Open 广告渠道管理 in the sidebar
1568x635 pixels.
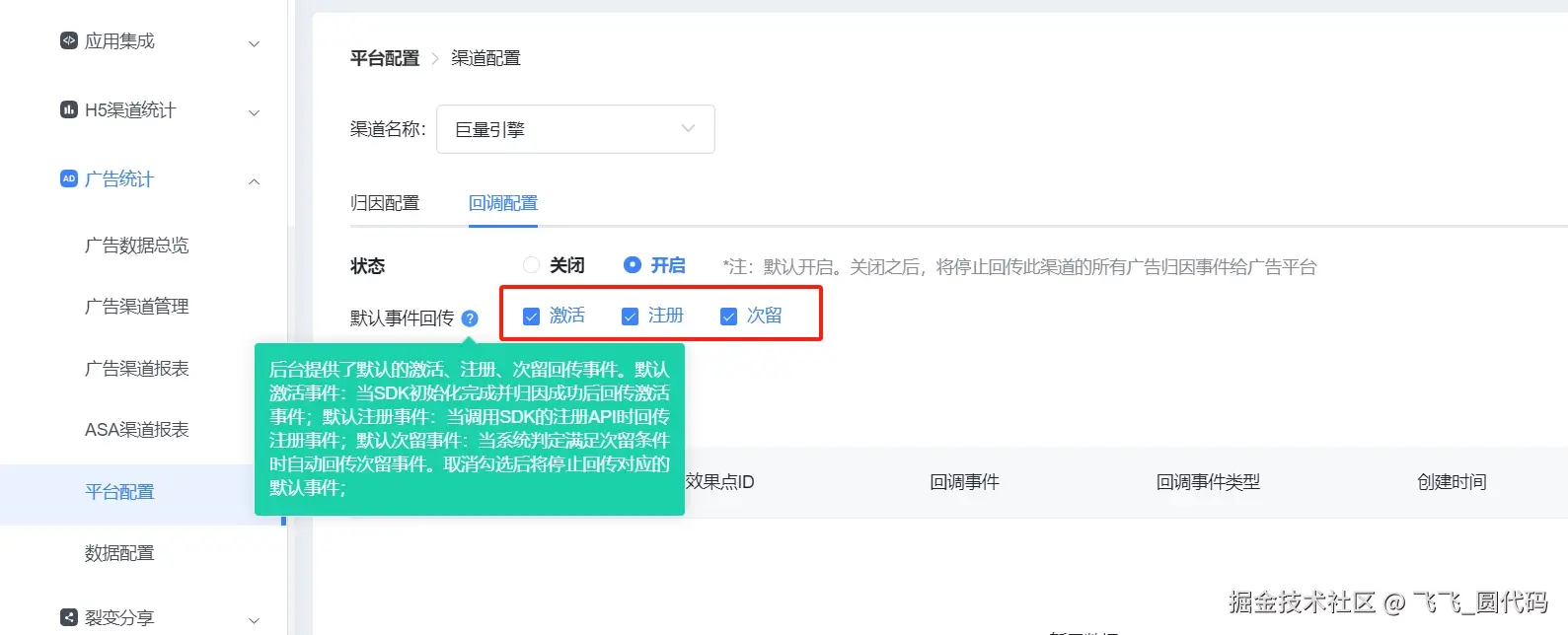coord(137,307)
